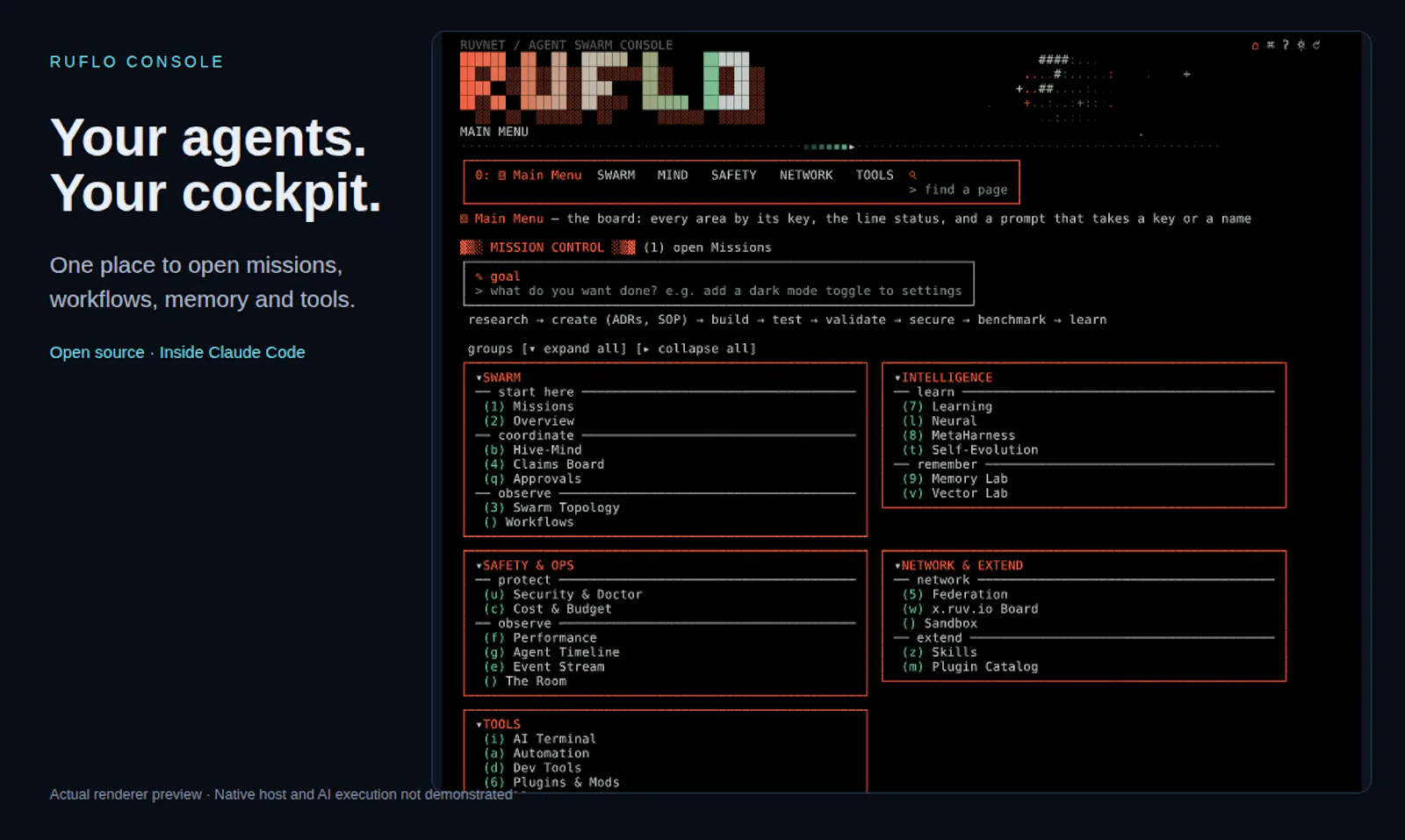The image size is (1405, 840).
Task: Switch to the NETWORK tab
Action: point(806,176)
